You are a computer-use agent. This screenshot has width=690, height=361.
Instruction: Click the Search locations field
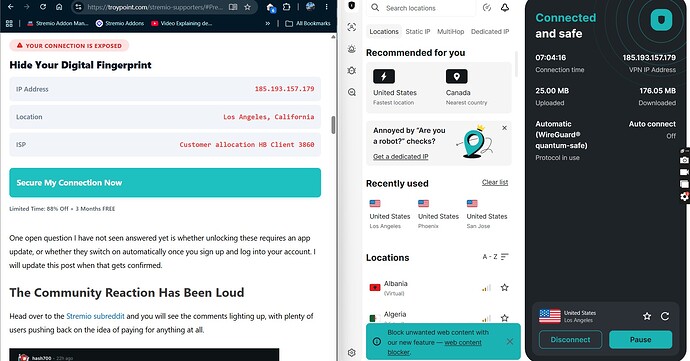pos(421,8)
